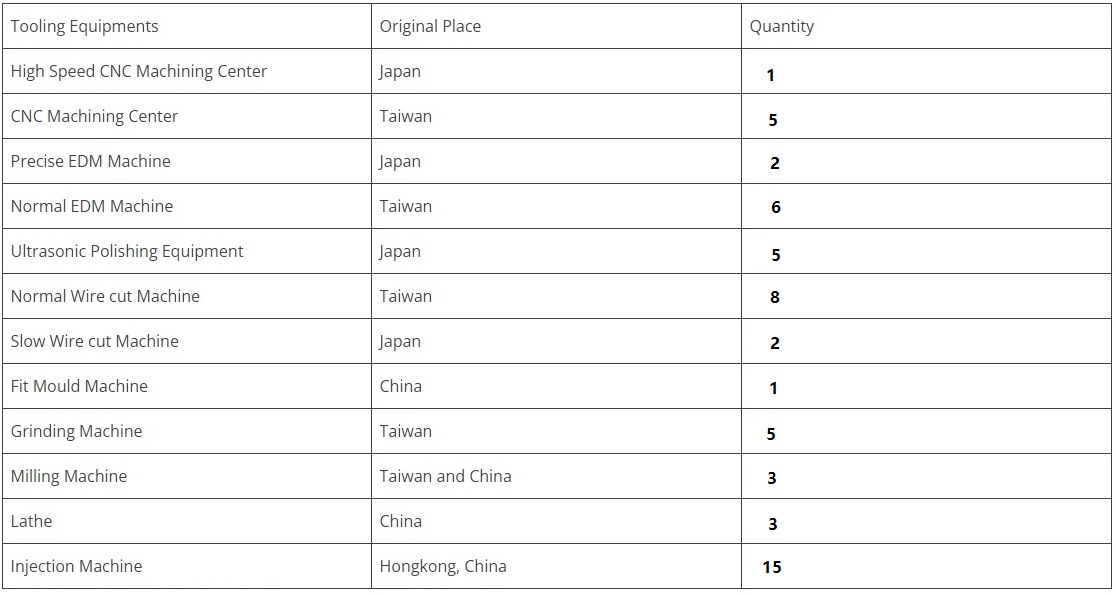Click the Milling Machine row label
Screen dimensions: 1116x595
(69, 477)
